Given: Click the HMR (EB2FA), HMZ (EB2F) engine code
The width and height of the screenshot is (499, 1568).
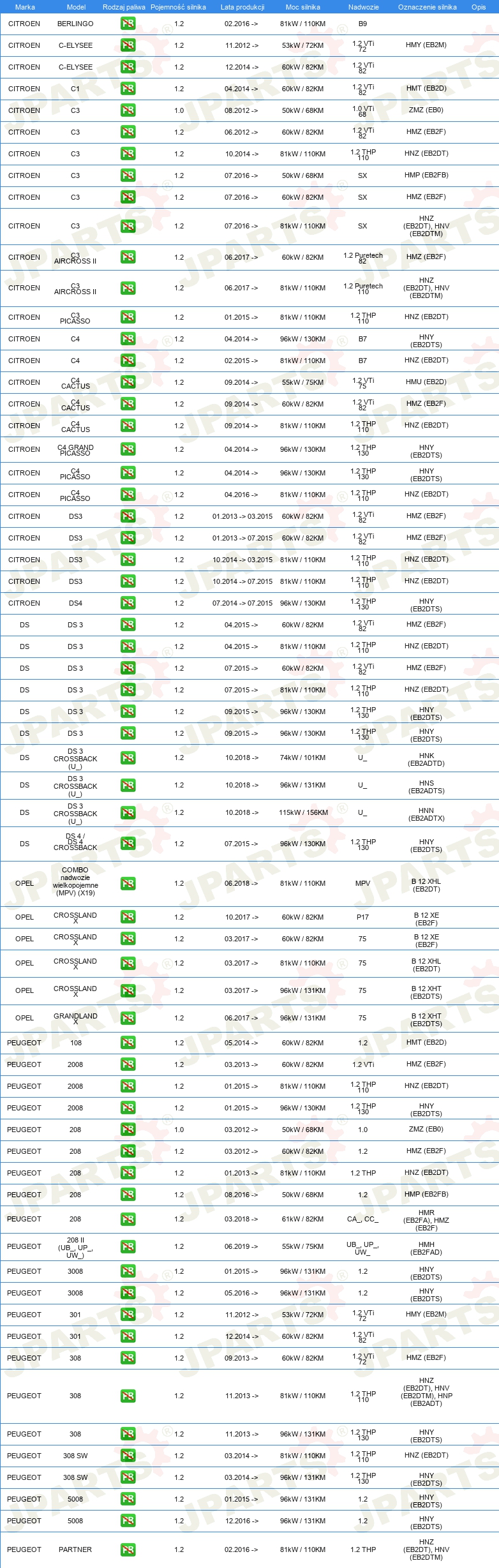Looking at the screenshot, I should 426,1220.
